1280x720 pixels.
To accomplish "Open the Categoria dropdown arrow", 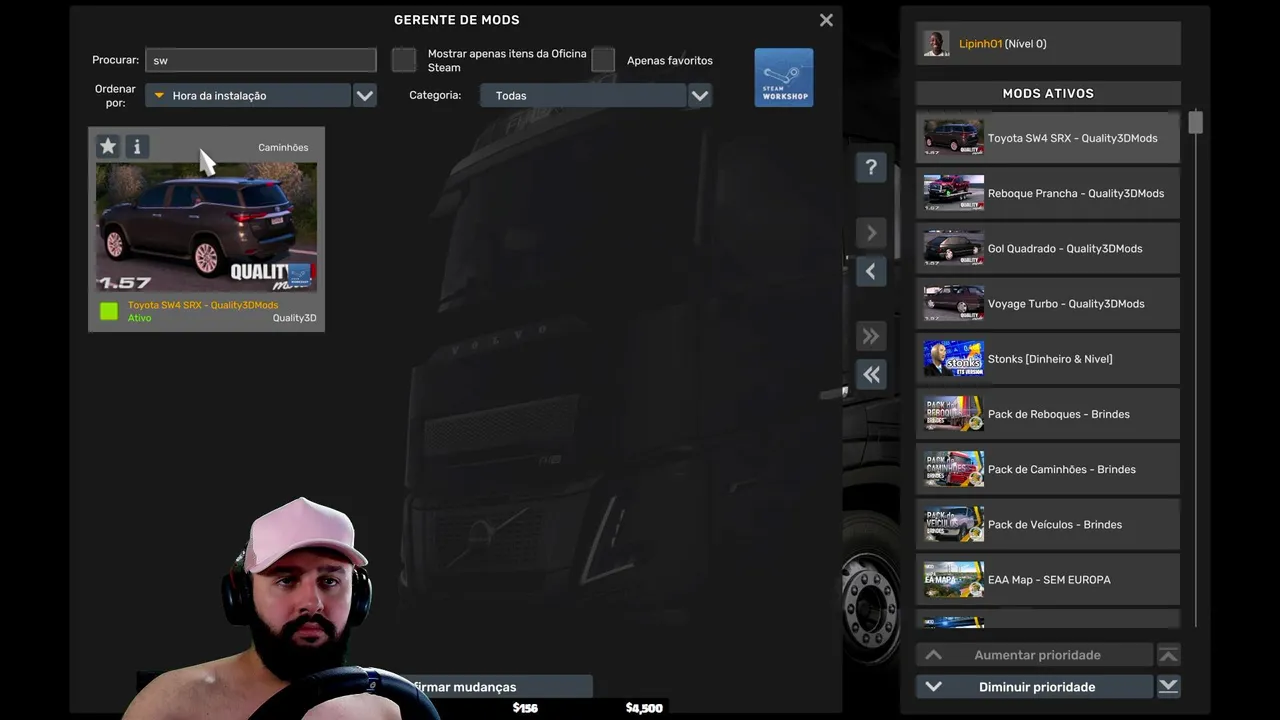I will pos(699,96).
